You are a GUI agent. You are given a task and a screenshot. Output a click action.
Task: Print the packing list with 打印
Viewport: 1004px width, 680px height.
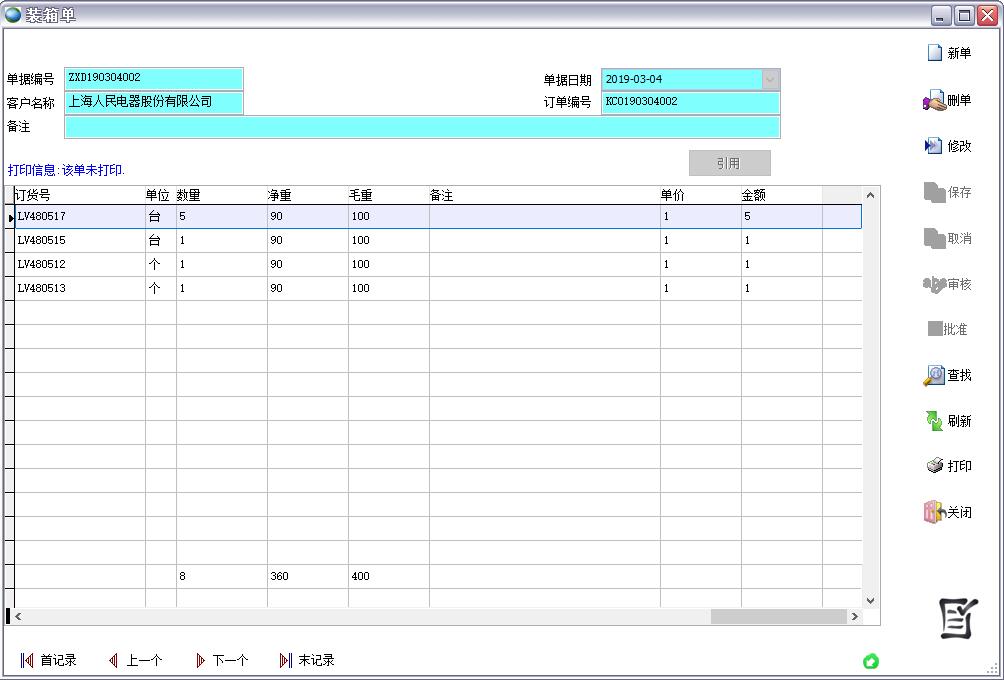(934, 466)
